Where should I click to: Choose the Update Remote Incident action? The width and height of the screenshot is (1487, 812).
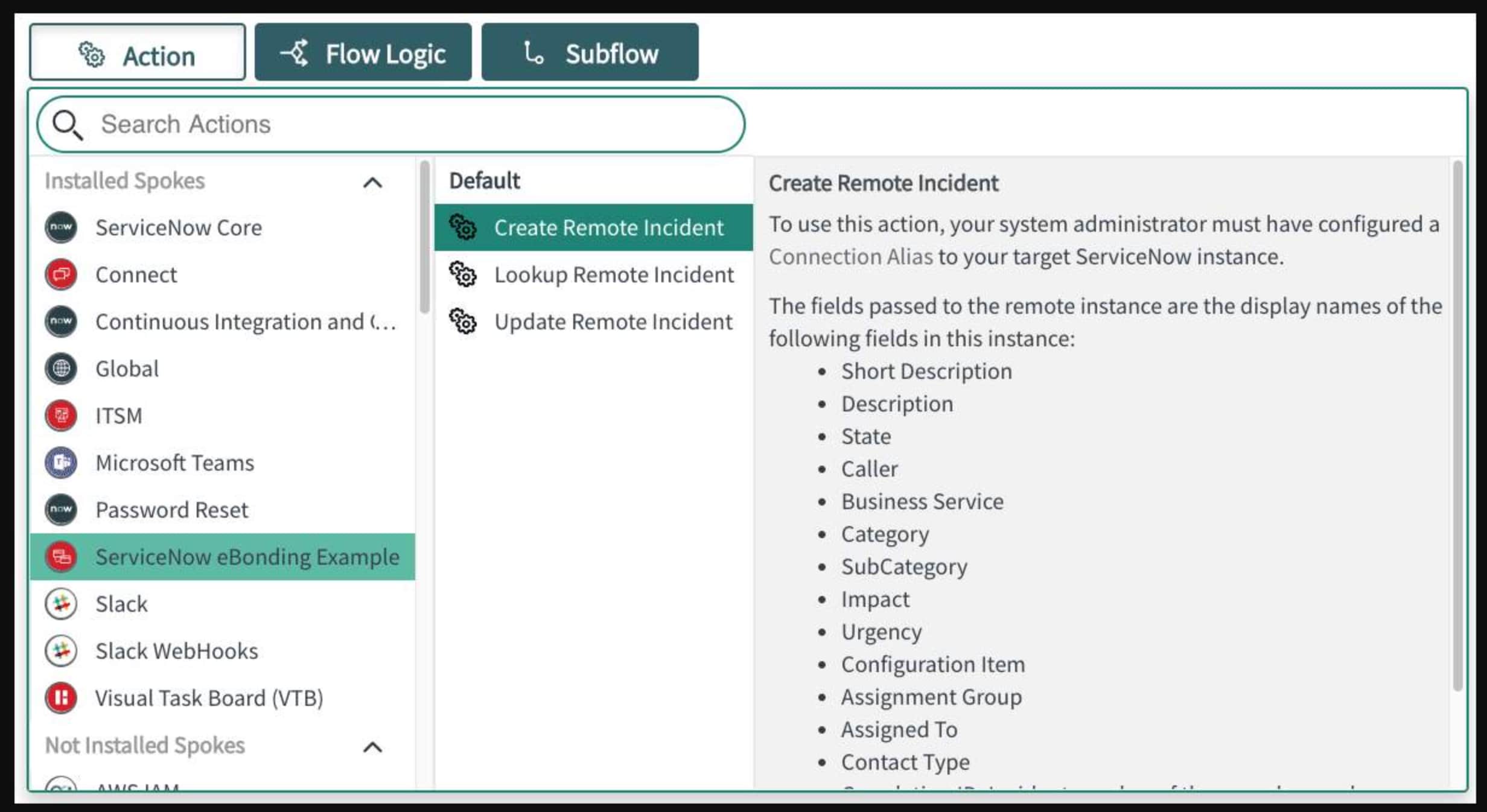[594, 322]
